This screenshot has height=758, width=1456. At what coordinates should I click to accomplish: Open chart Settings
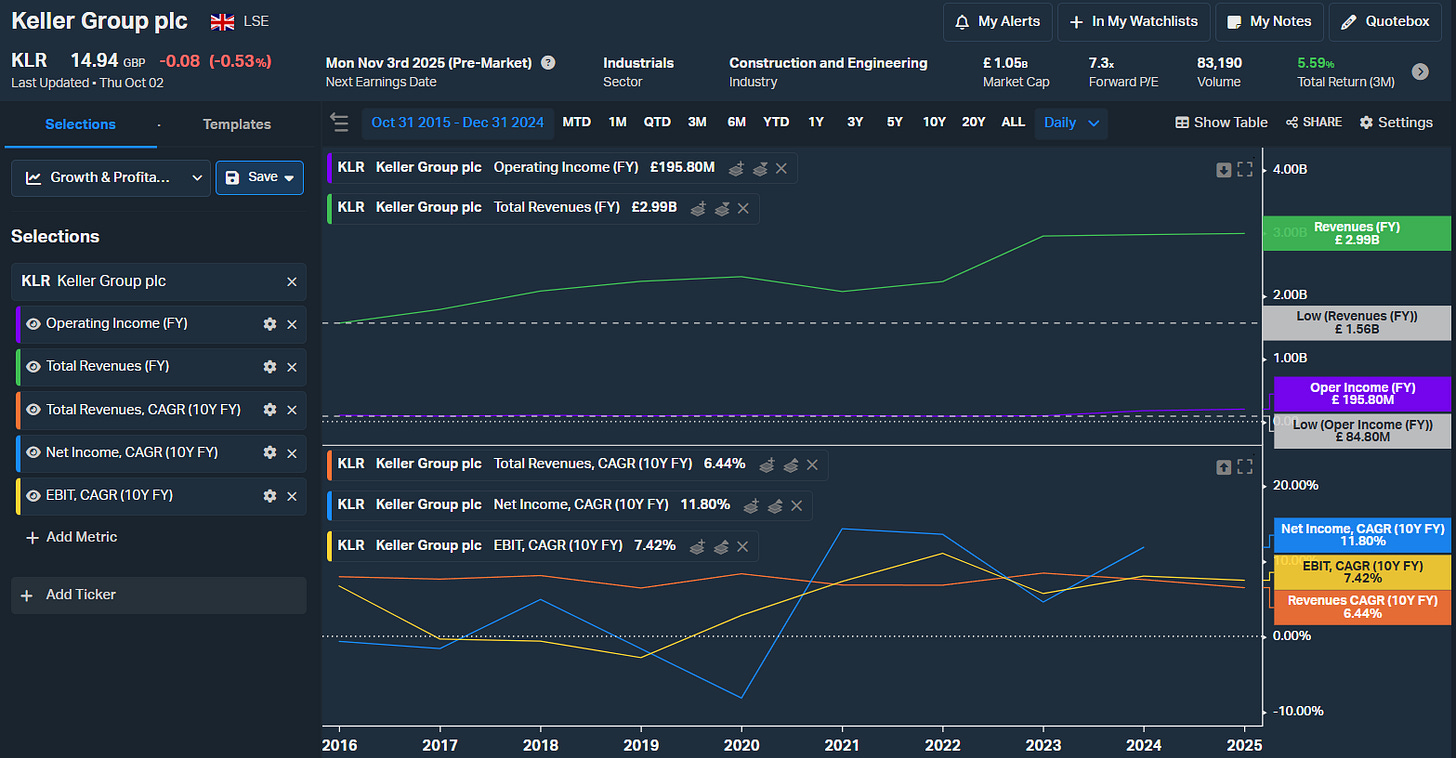click(1396, 122)
